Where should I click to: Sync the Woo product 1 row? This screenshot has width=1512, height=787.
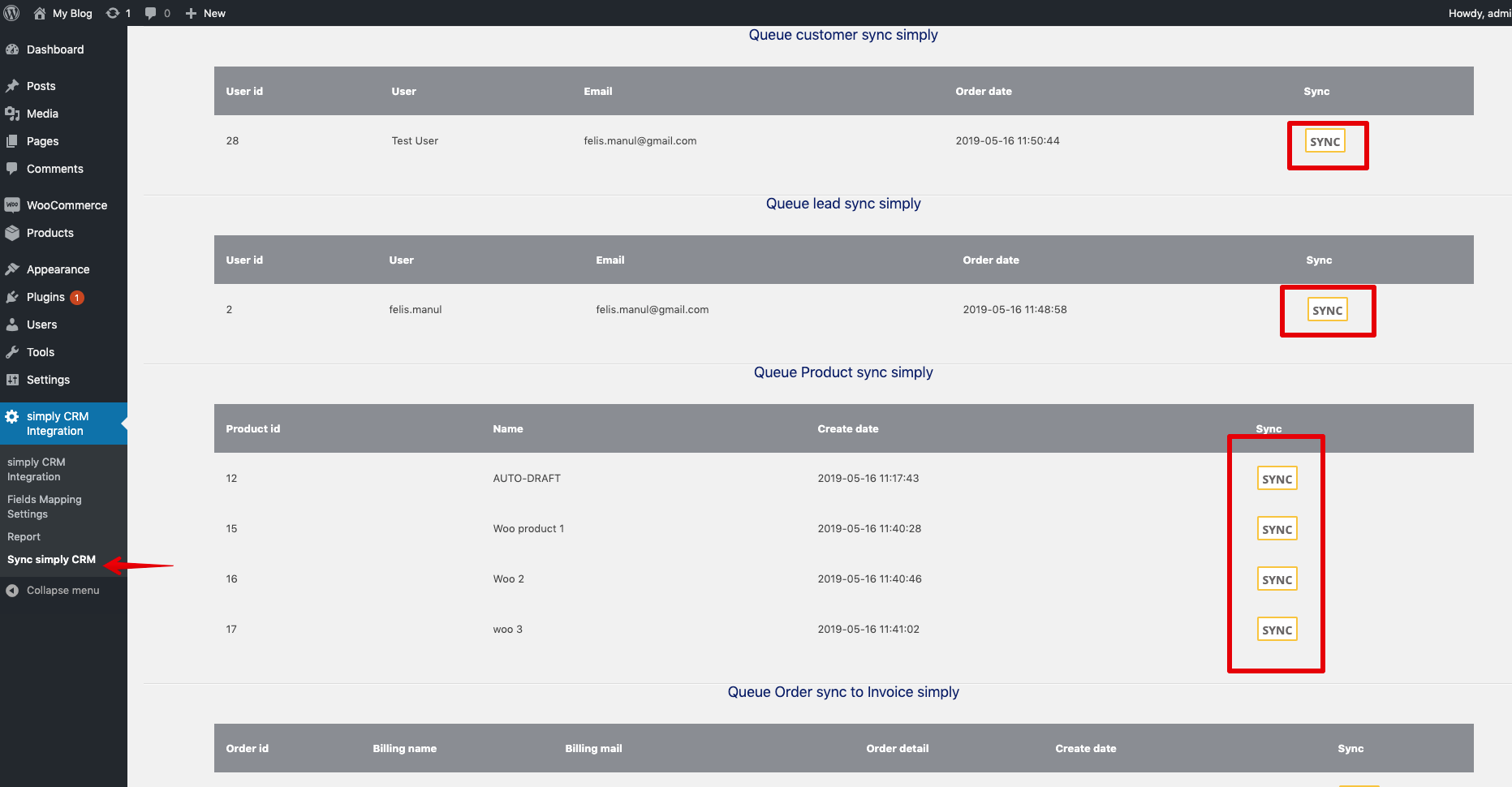coord(1277,529)
